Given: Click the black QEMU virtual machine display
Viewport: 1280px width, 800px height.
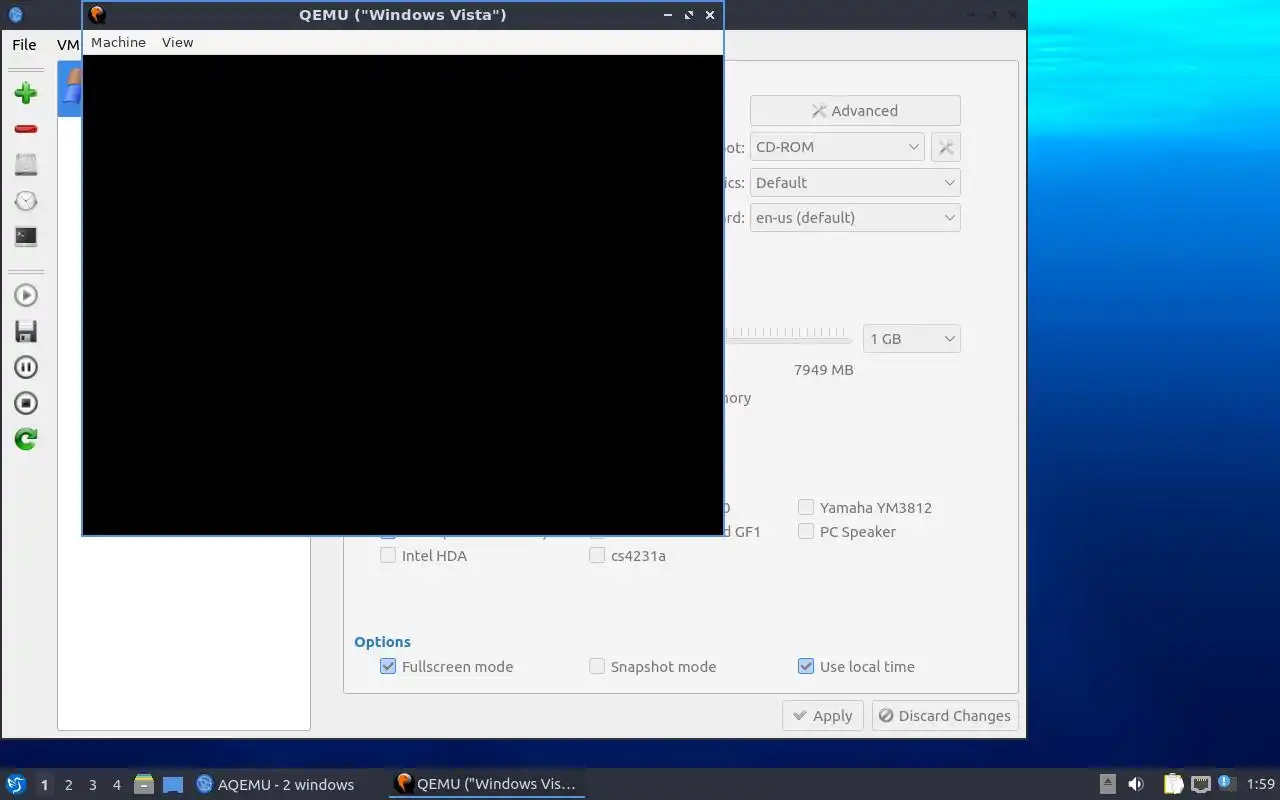Looking at the screenshot, I should tap(402, 295).
